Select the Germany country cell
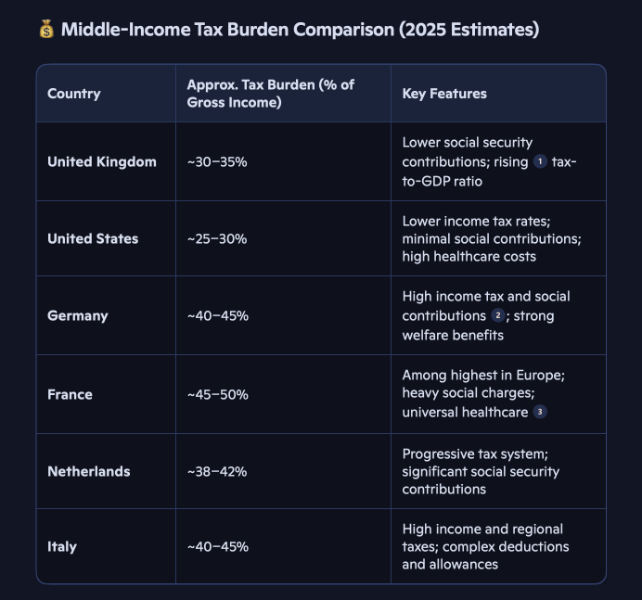Viewport: 642px width, 600px height. point(78,316)
